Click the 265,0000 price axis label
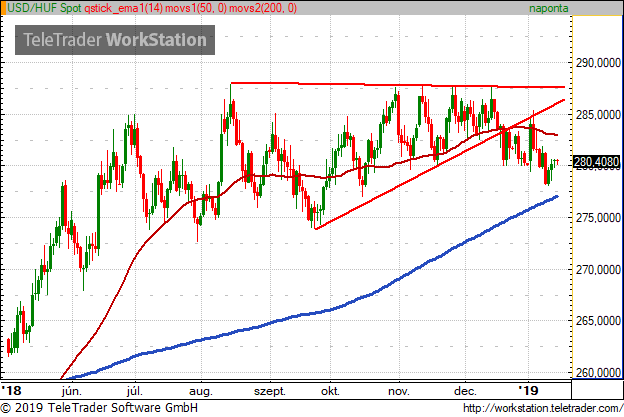Viewport: 624px width, 417px height. point(598,321)
